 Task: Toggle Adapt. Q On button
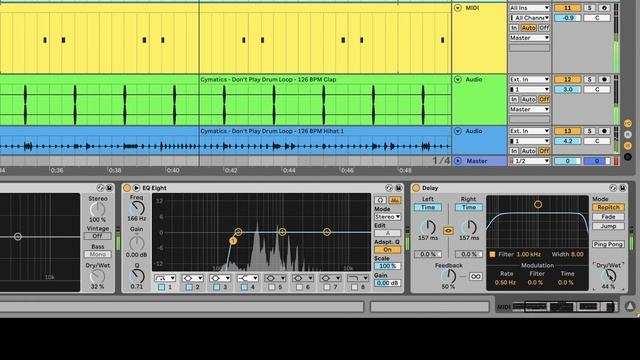(x=387, y=249)
